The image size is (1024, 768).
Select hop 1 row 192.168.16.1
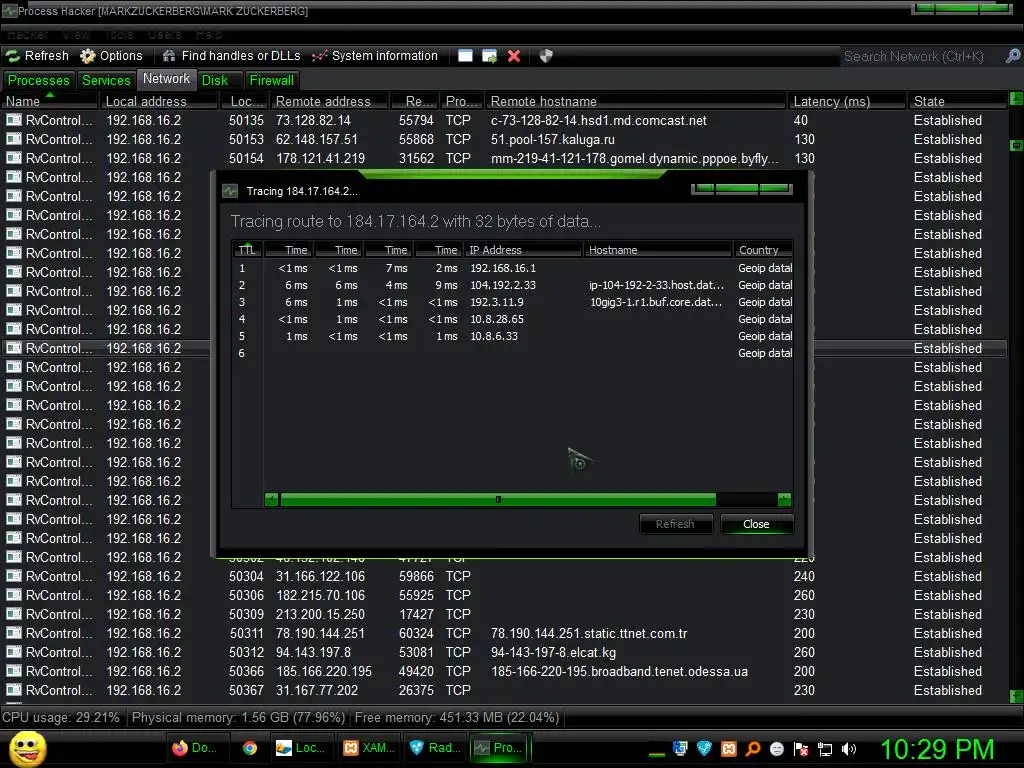[513, 268]
